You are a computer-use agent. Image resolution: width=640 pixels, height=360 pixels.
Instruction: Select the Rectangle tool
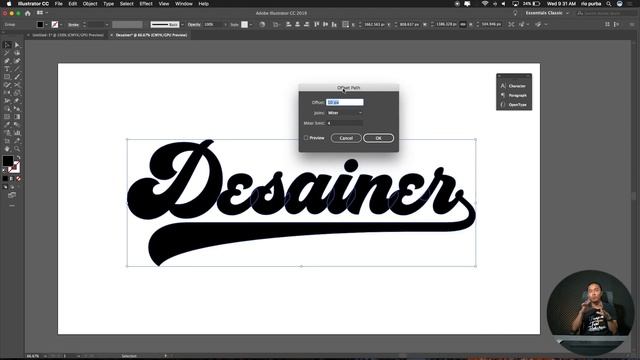(x=7, y=77)
